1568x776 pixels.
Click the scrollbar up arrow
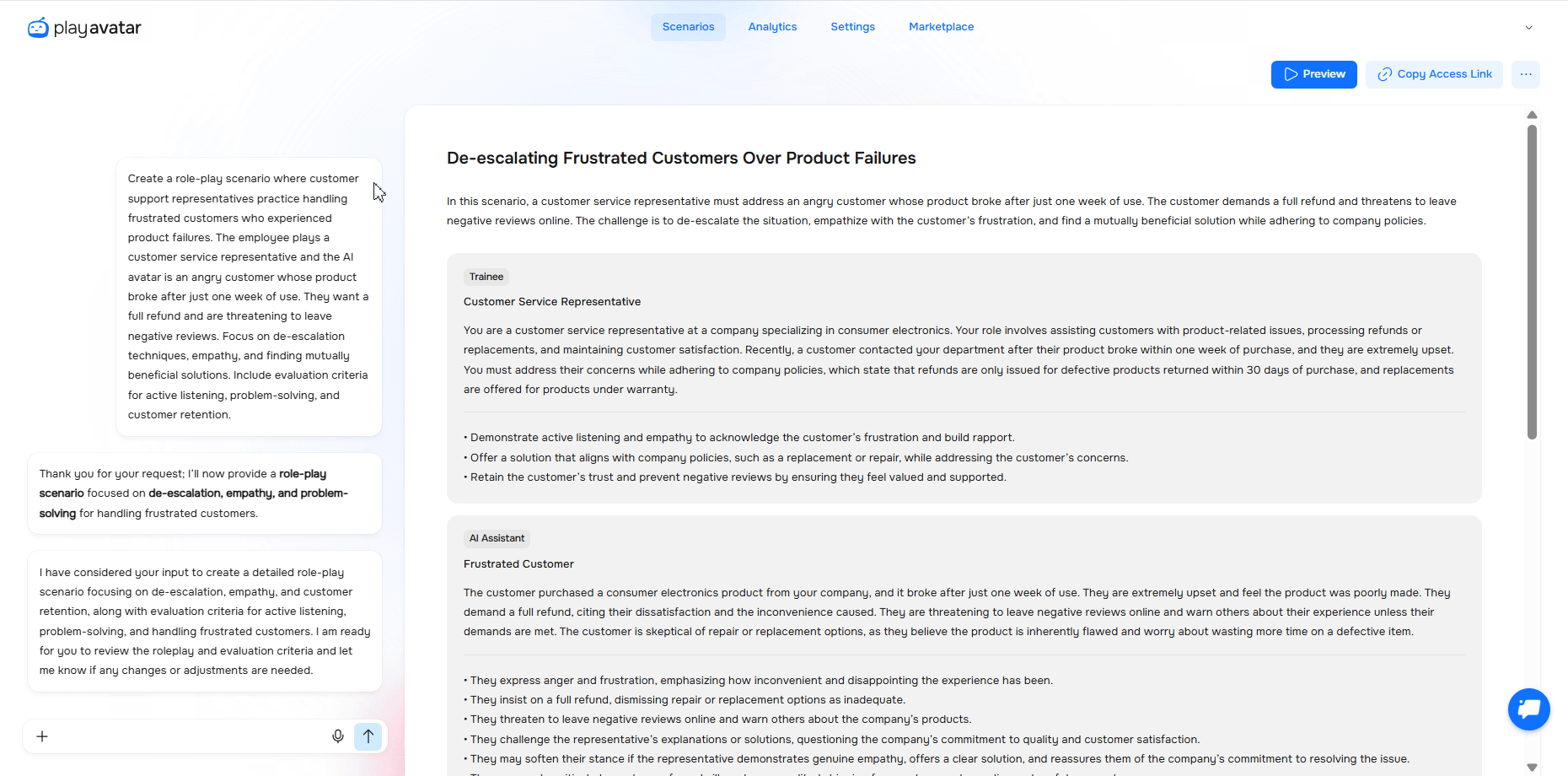[1532, 115]
